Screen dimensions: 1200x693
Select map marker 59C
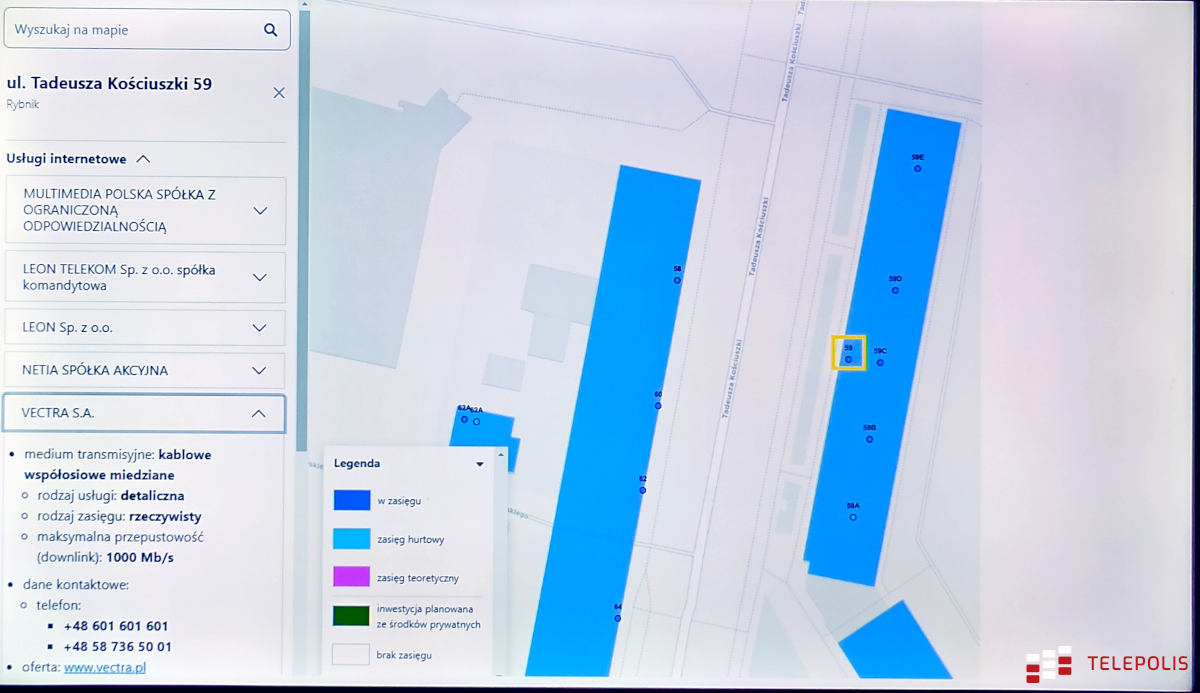(880, 362)
